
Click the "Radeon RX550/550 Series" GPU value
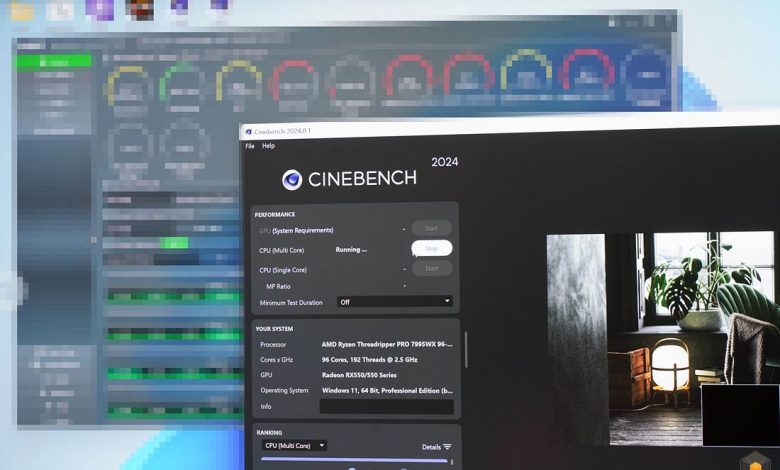[359, 375]
